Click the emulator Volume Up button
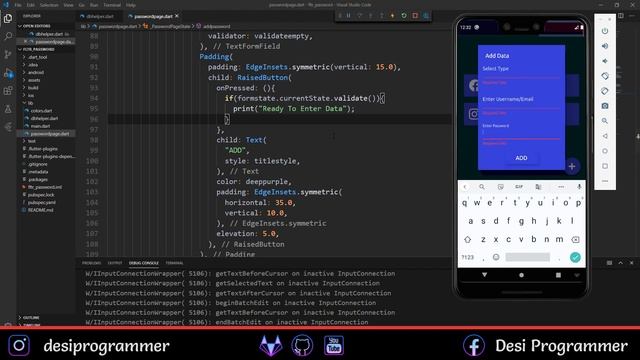 tap(605, 46)
